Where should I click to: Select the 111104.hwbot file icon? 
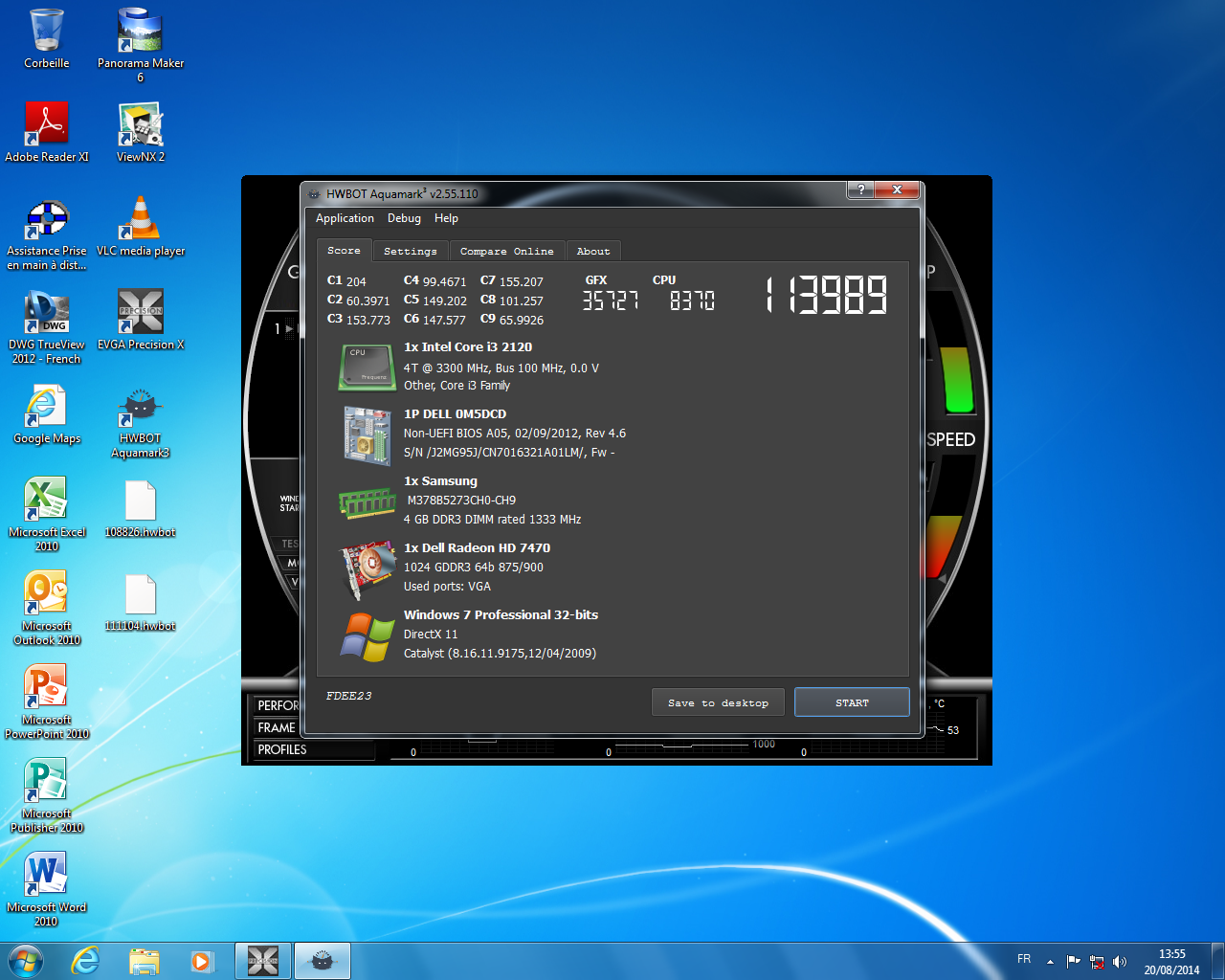pyautogui.click(x=141, y=601)
